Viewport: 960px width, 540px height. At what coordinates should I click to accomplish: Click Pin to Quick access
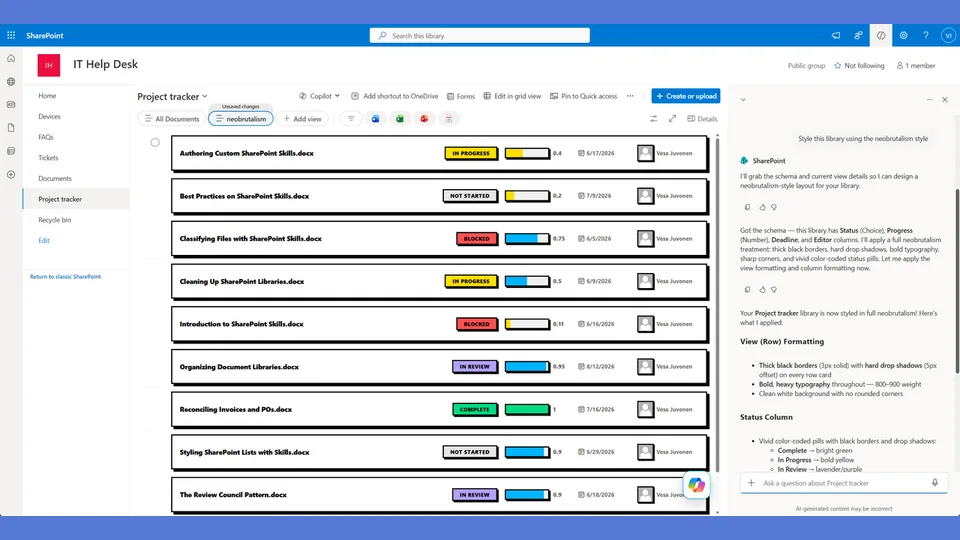pos(583,96)
